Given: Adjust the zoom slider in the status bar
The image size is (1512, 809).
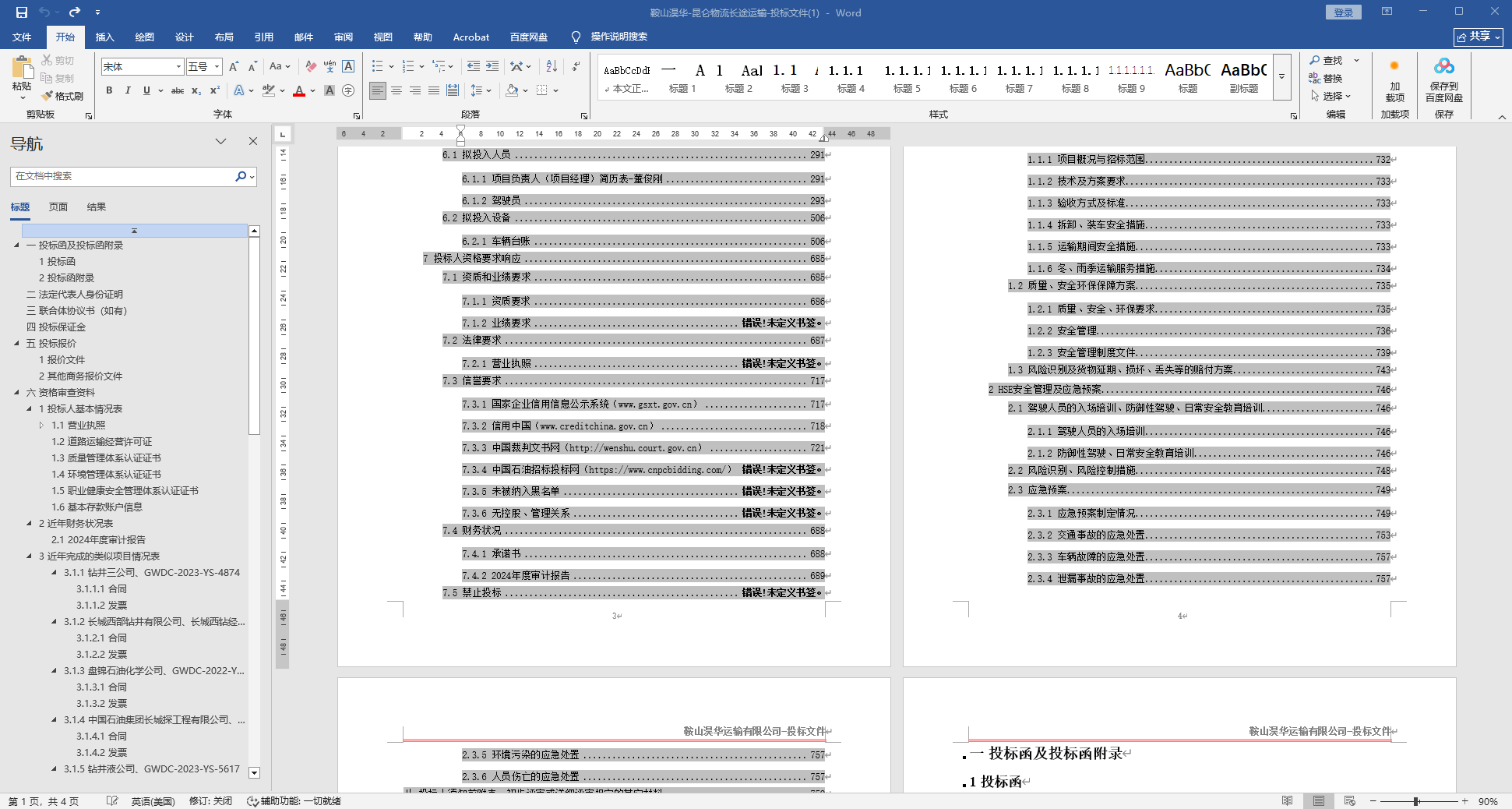Looking at the screenshot, I should coord(1416,801).
